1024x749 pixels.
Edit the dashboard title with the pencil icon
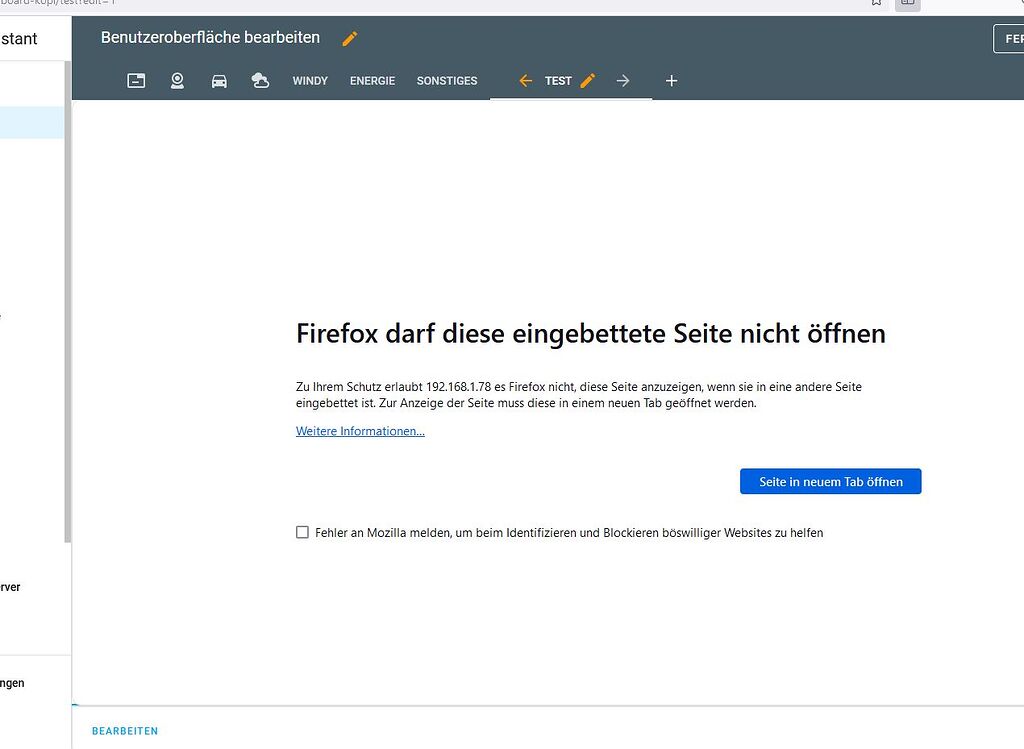point(349,37)
